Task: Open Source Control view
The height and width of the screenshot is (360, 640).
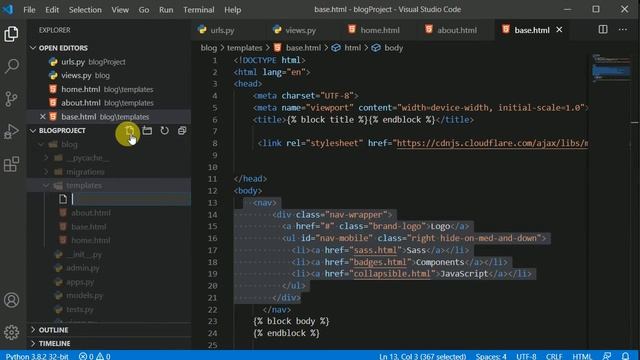Action: (x=11, y=99)
